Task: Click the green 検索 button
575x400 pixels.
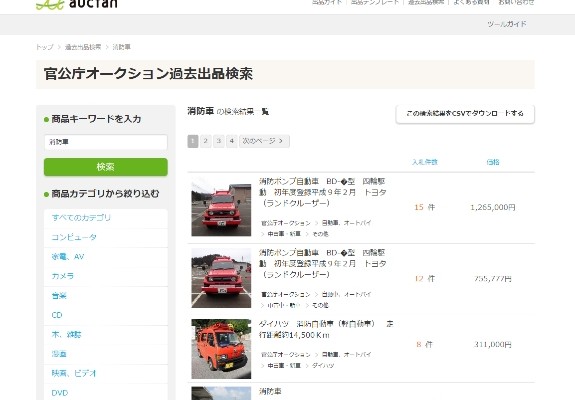Action: point(106,167)
